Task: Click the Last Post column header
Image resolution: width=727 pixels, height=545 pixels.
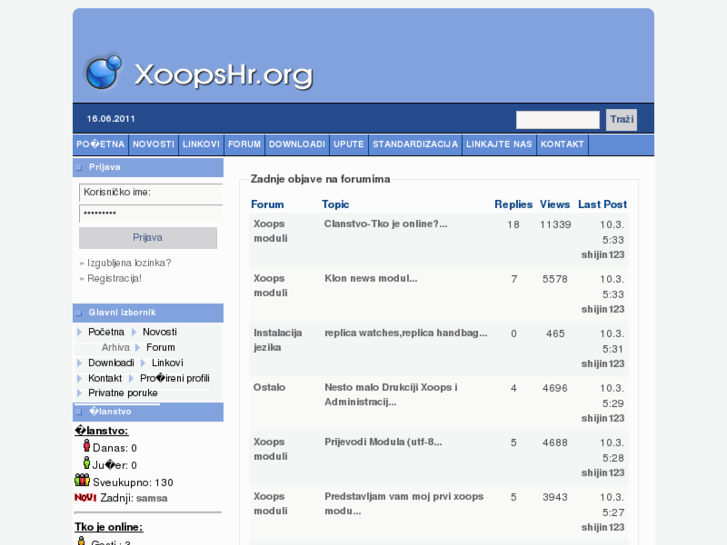Action: [602, 205]
